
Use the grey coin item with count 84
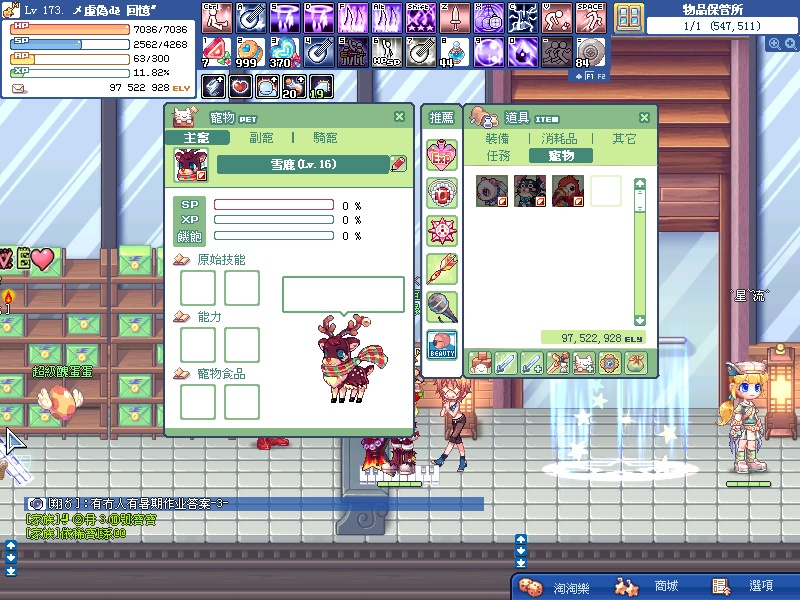592,52
